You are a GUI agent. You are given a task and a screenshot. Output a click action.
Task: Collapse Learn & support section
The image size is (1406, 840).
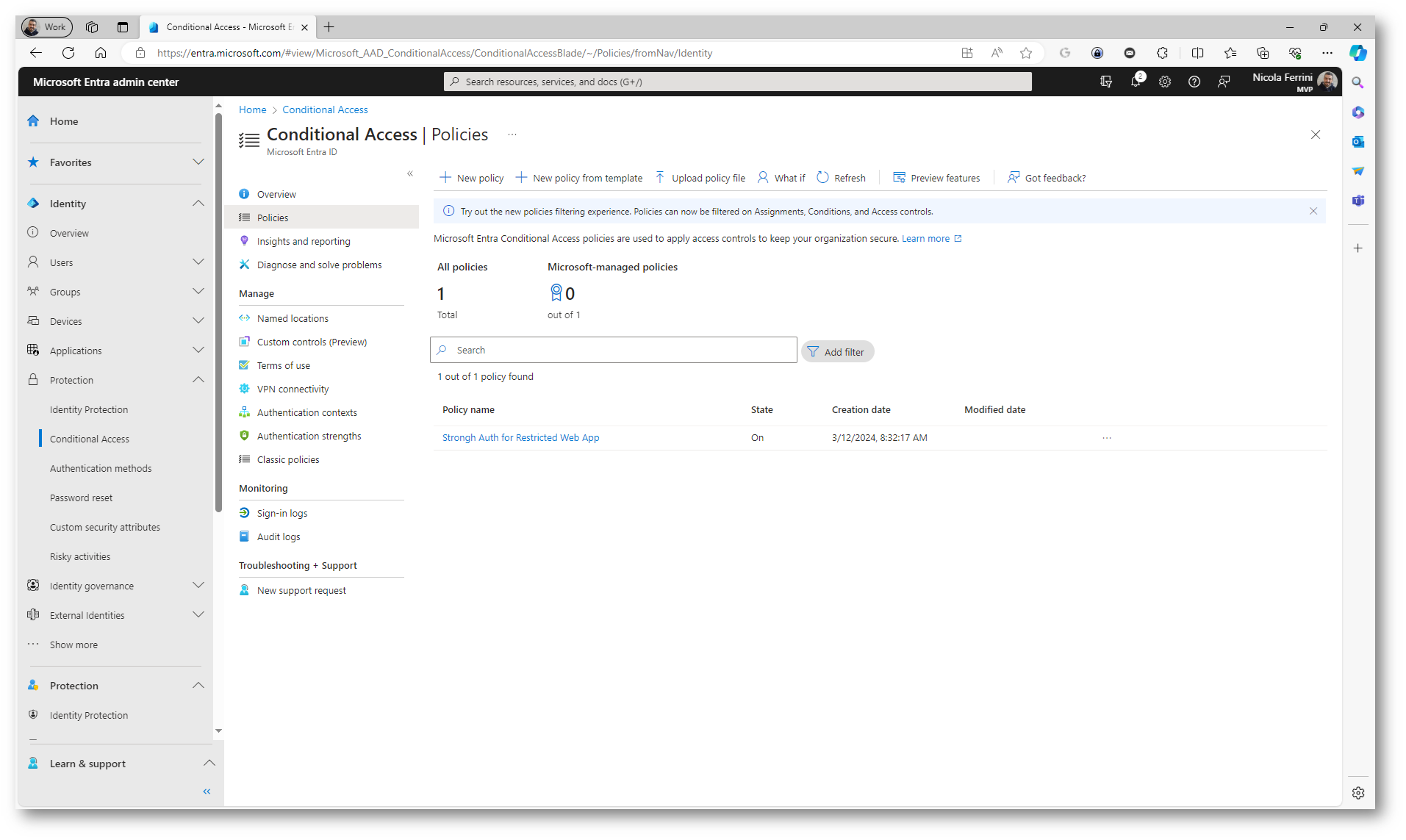(x=209, y=763)
